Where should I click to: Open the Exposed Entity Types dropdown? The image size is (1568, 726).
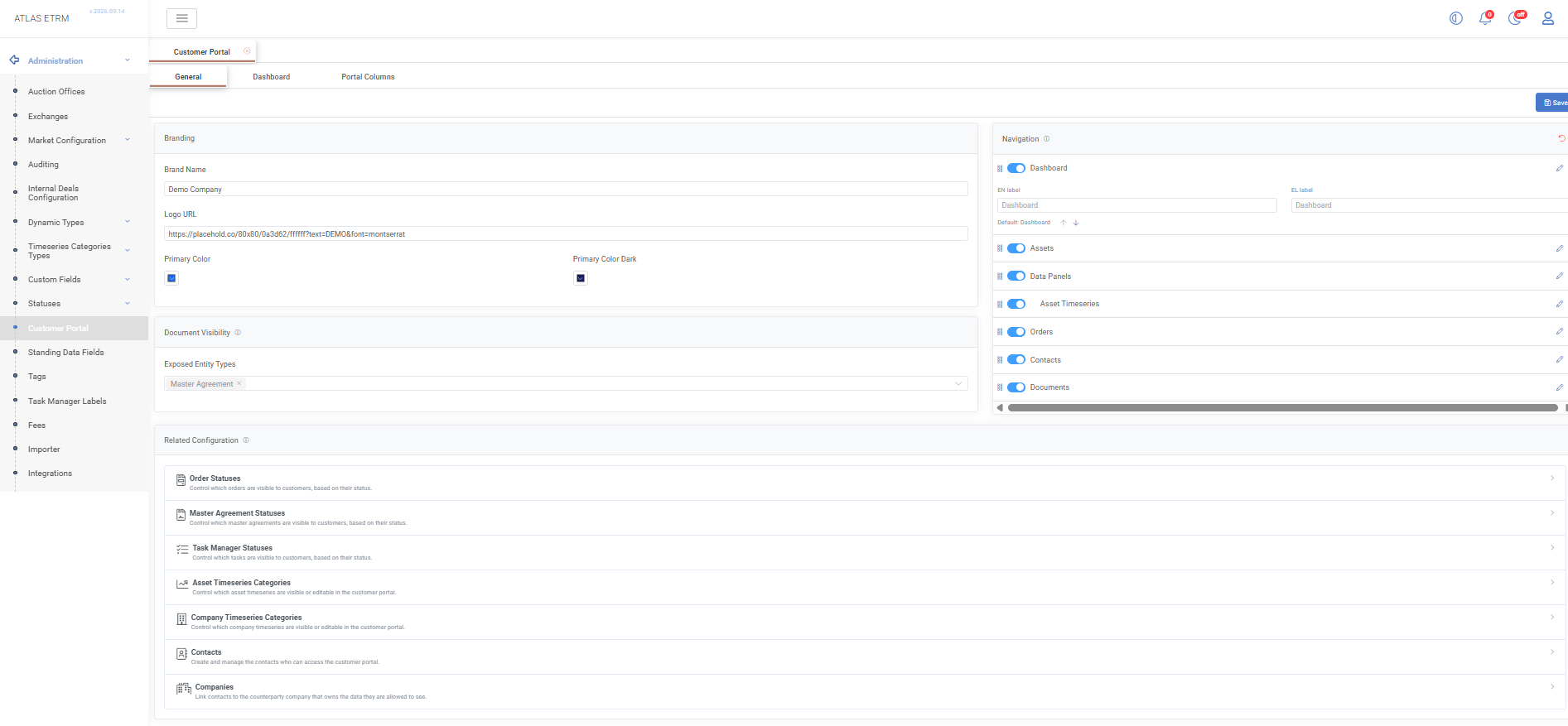(566, 384)
